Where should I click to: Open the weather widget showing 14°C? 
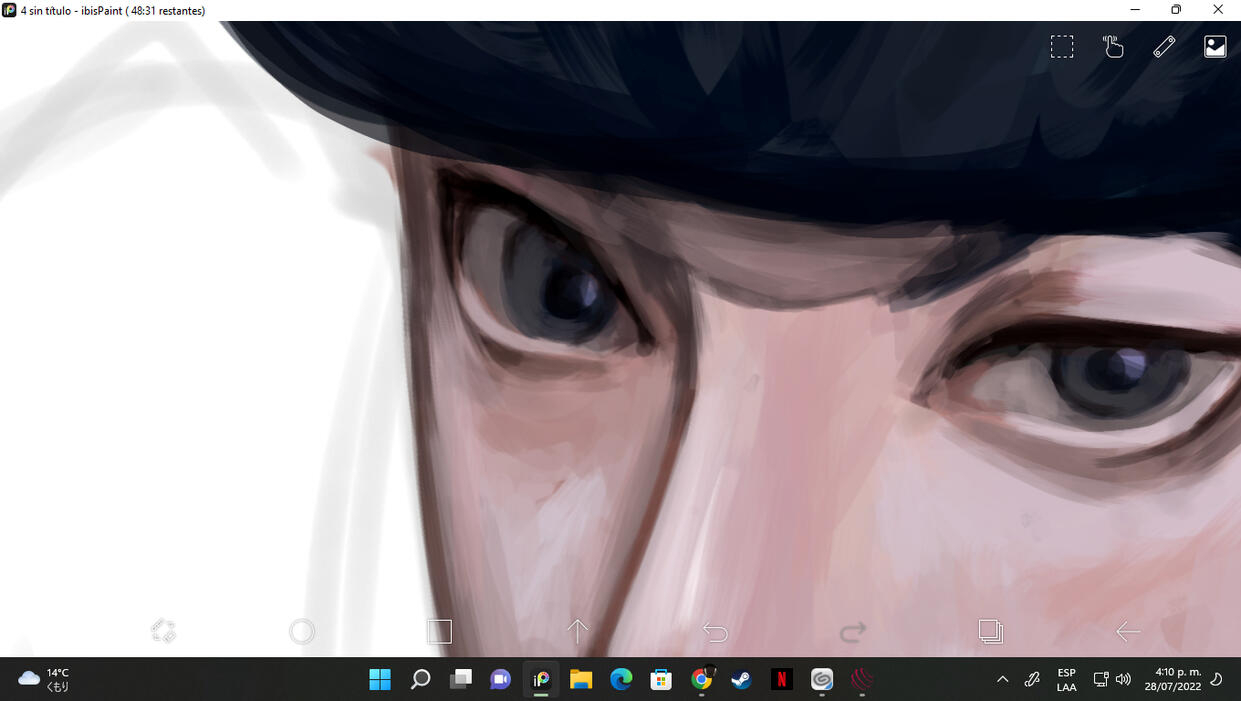(44, 680)
